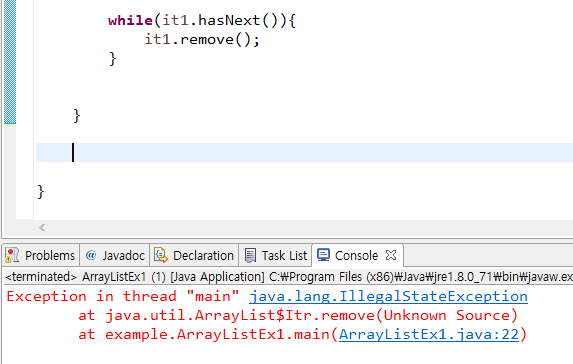
Task: Click the Exception in thread "main" text
Action: pyautogui.click(x=123, y=296)
